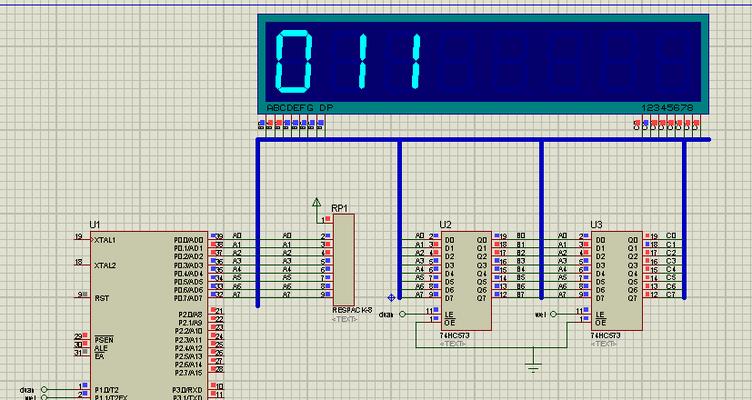The width and height of the screenshot is (752, 400).
Task: Select the vertical bus right of U3 outputs
Action: click(x=684, y=219)
